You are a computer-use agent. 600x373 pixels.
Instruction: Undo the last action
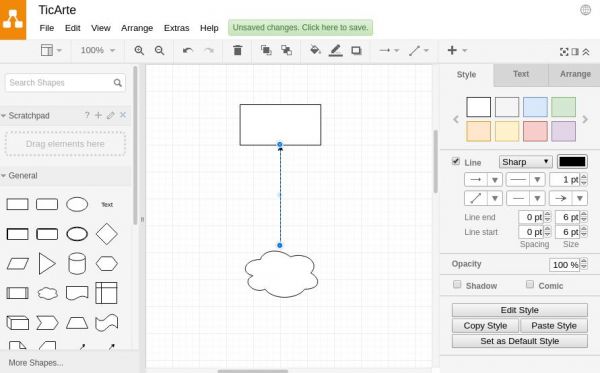click(188, 50)
